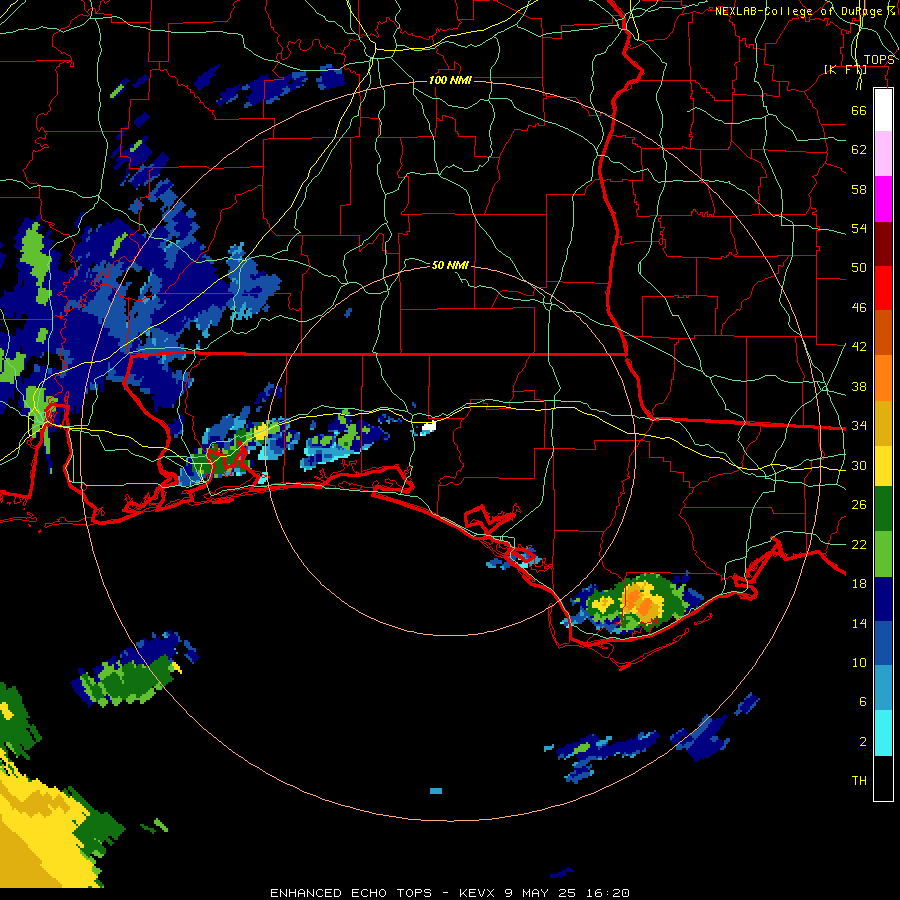The image size is (900, 900).
Task: Click the navy blue swatch near 18
Action: click(883, 599)
